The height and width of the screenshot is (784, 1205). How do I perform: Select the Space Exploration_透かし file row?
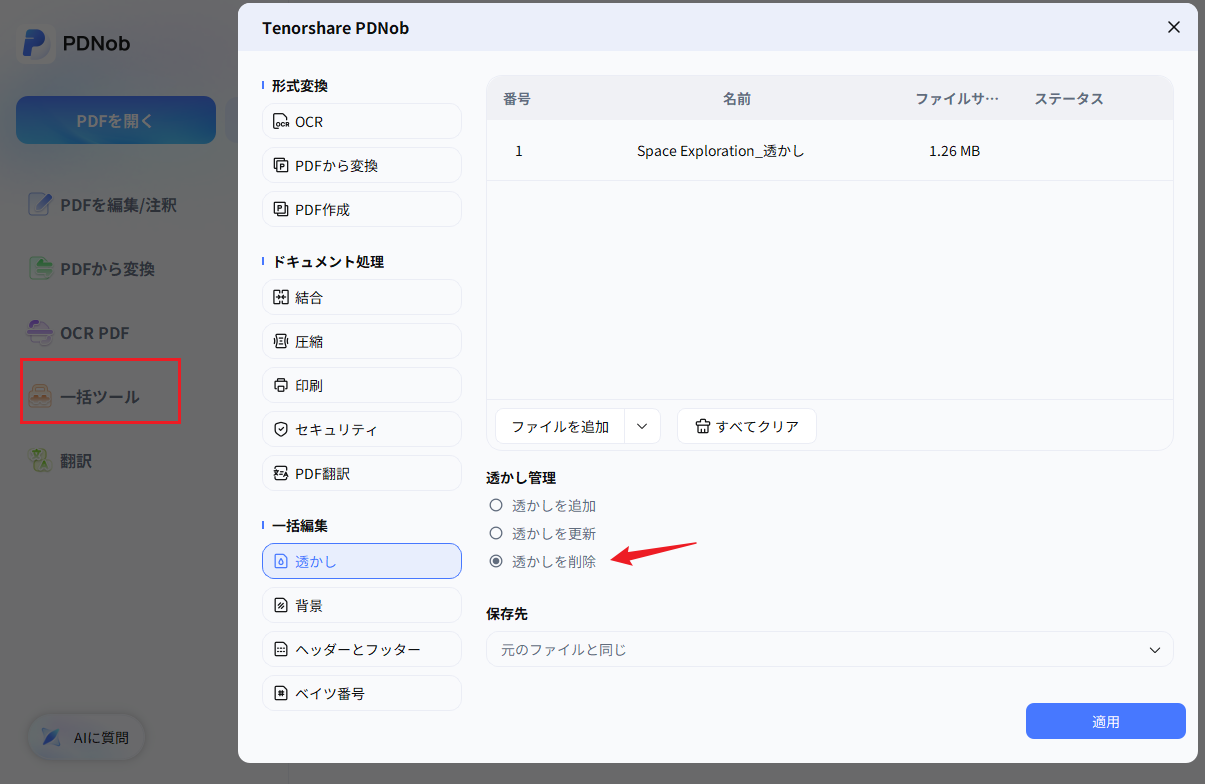(830, 151)
